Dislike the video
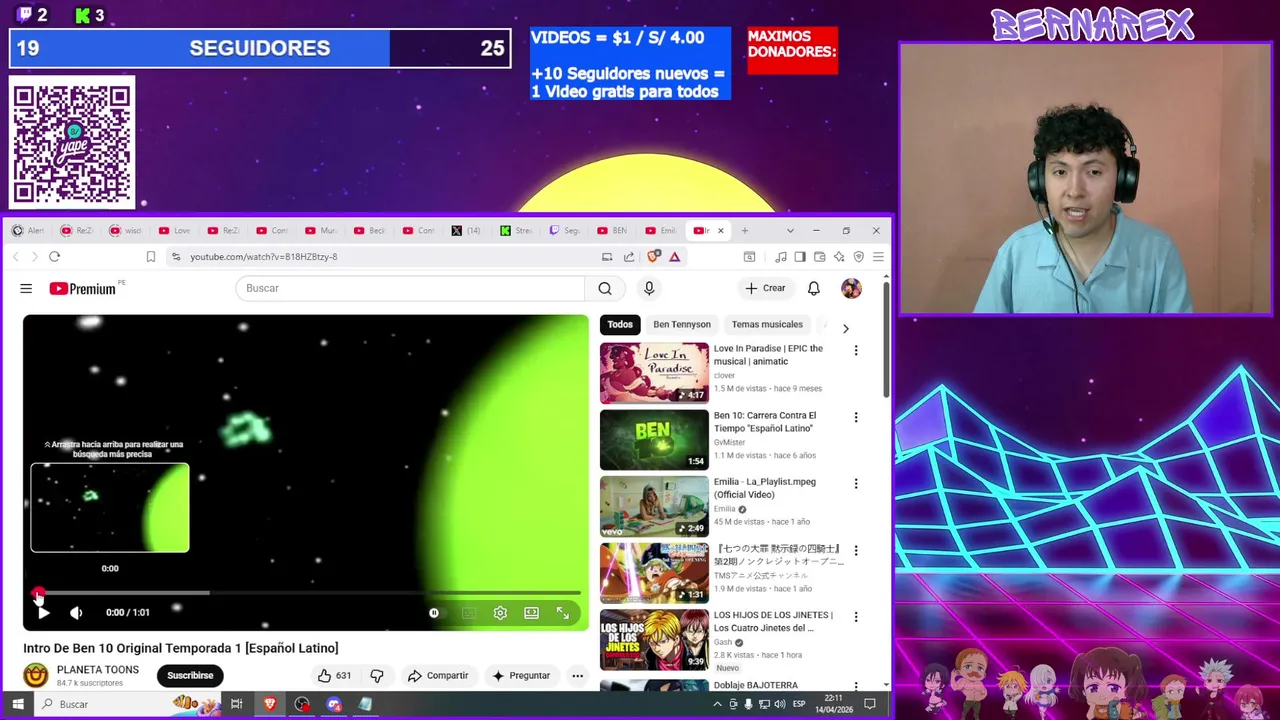1280x720 pixels. [x=377, y=676]
